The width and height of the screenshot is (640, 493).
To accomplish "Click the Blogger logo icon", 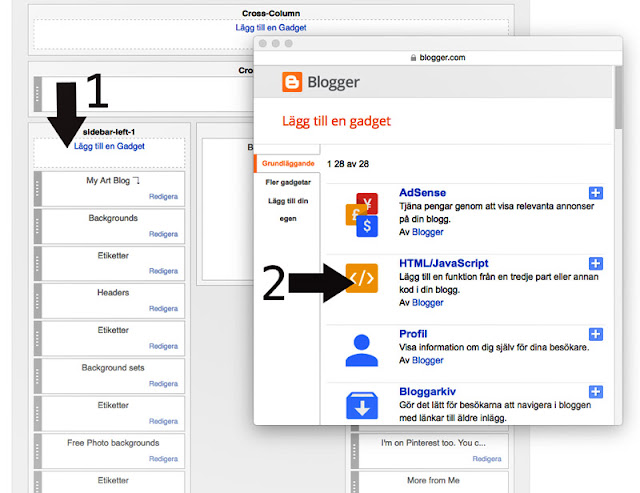I will tap(292, 82).
